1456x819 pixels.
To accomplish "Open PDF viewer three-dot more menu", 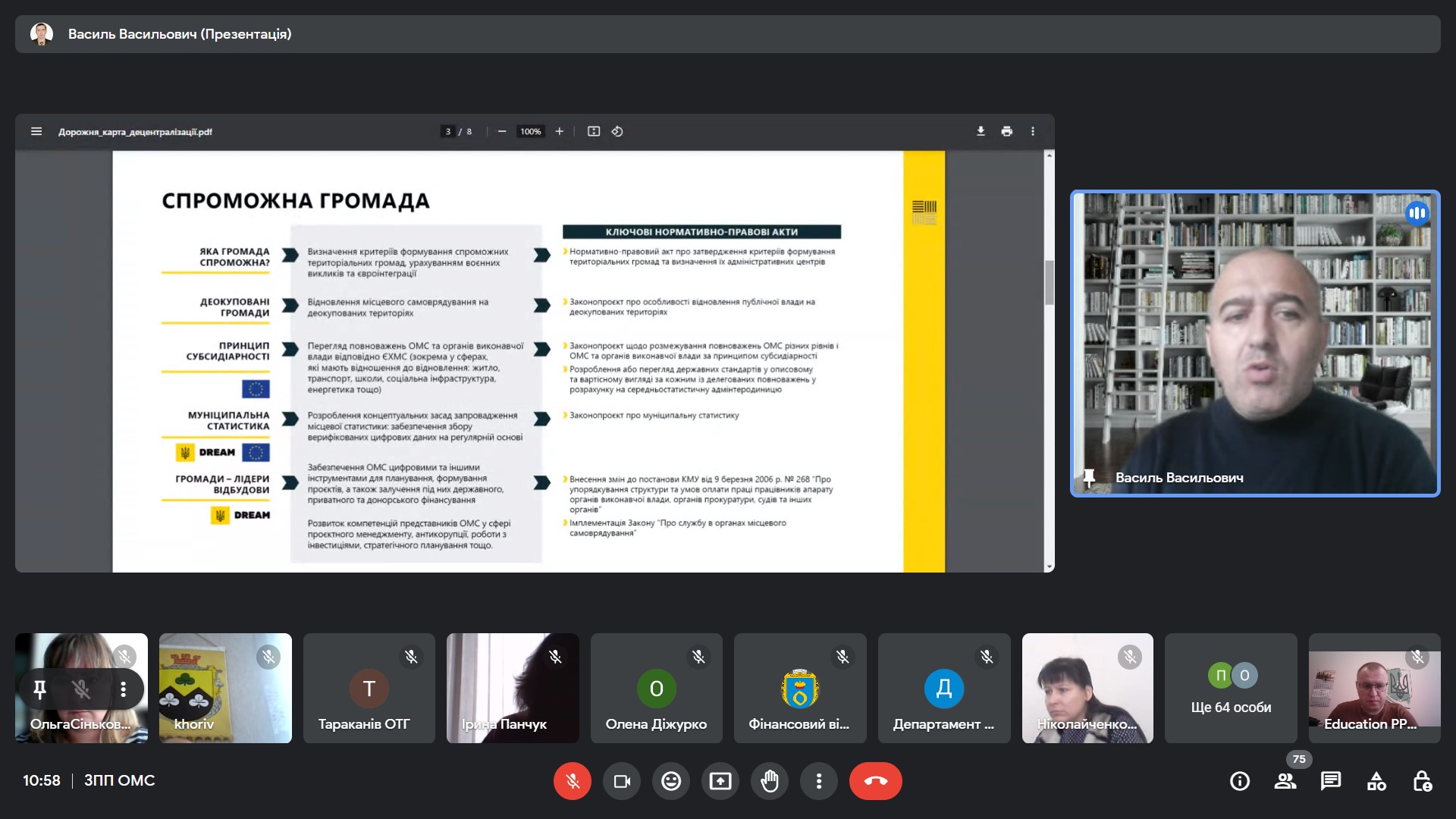I will [x=1032, y=131].
